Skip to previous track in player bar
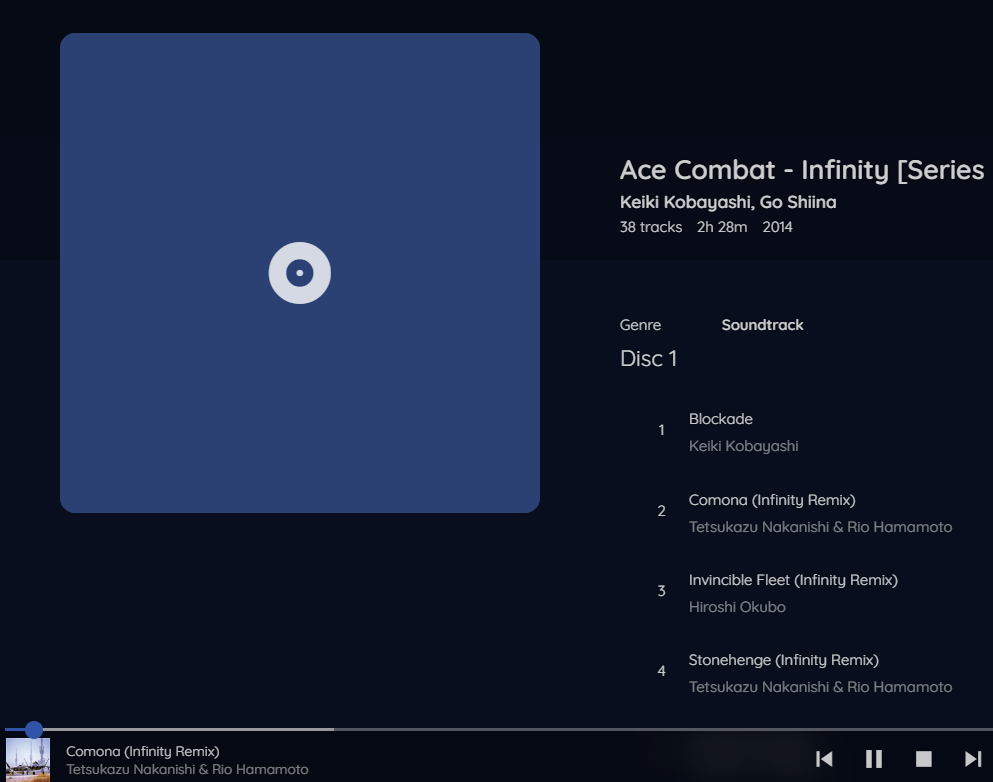Viewport: 993px width, 782px height. [824, 759]
